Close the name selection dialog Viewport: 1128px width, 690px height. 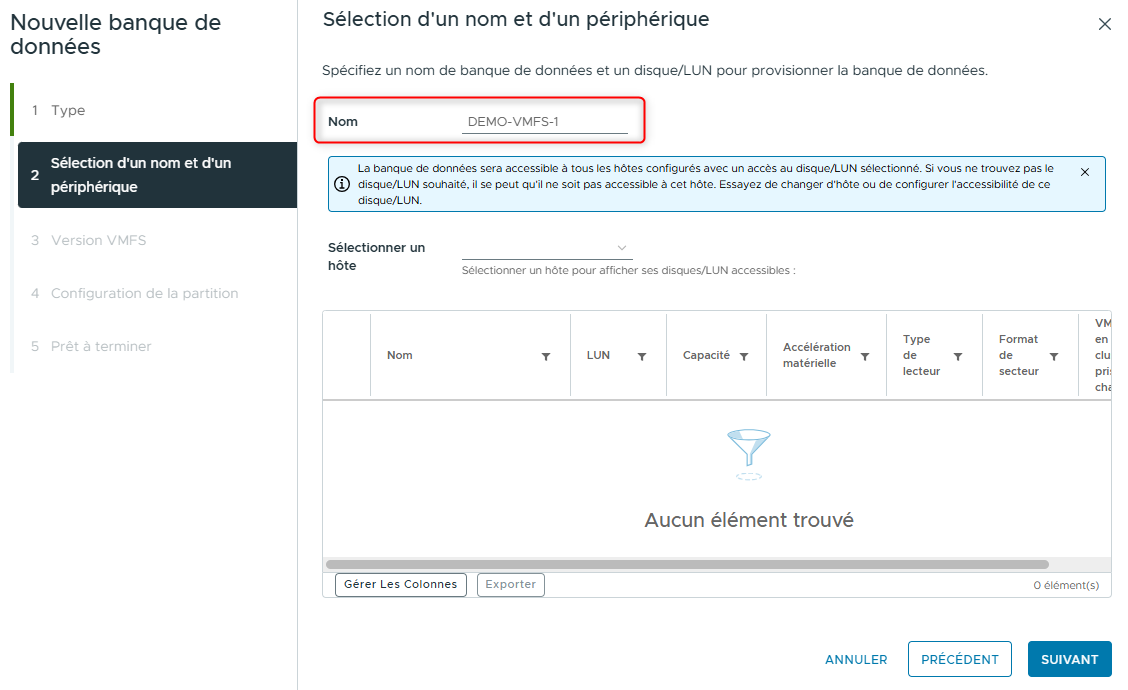coord(1105,24)
